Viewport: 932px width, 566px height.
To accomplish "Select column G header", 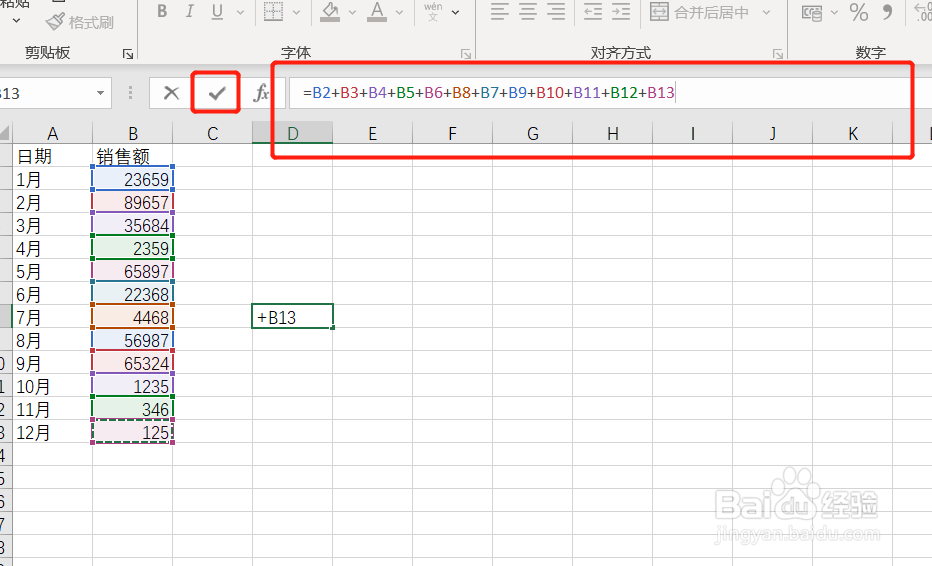I will point(533,133).
